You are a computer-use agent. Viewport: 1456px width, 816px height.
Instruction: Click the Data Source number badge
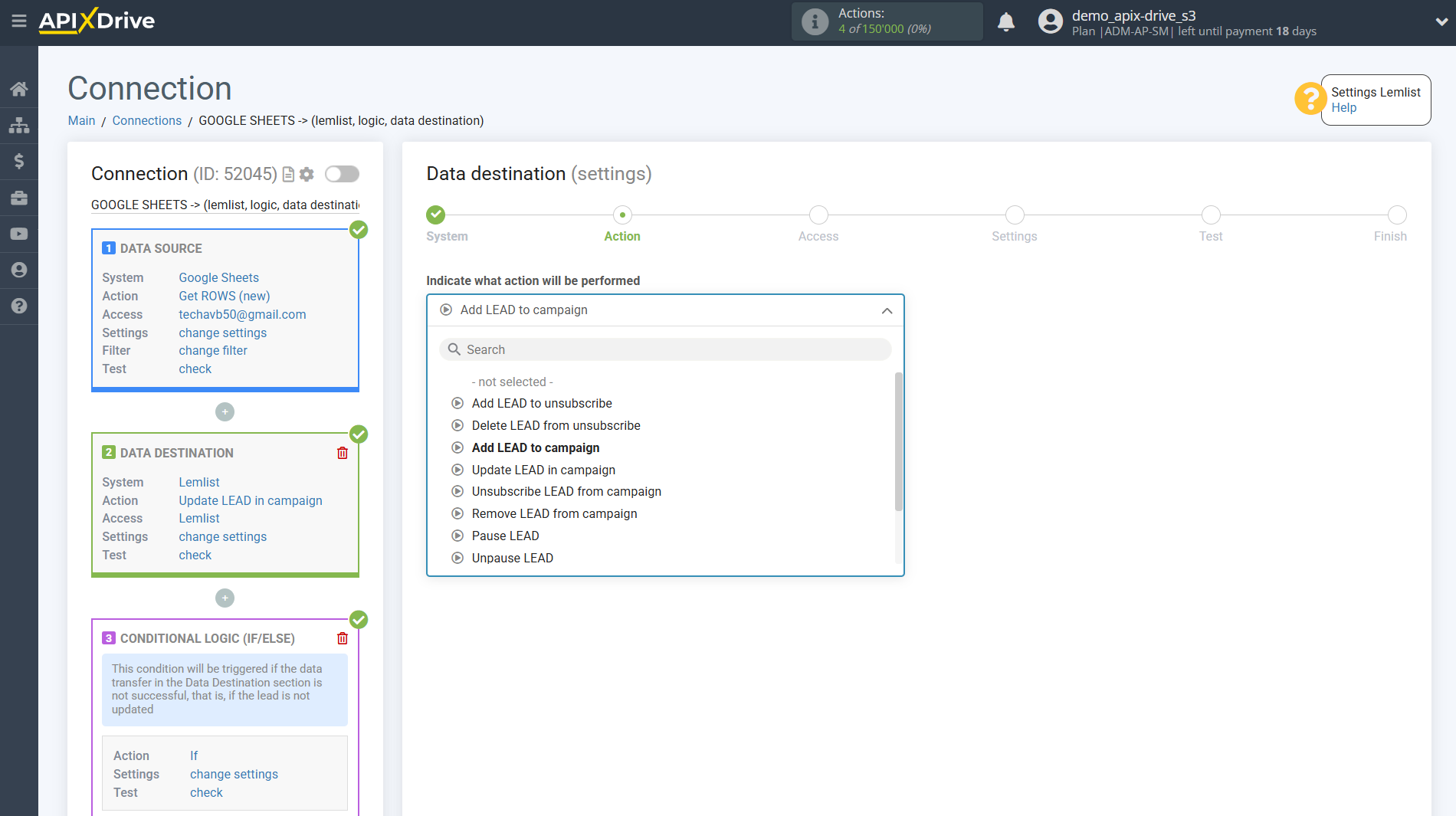tap(109, 248)
